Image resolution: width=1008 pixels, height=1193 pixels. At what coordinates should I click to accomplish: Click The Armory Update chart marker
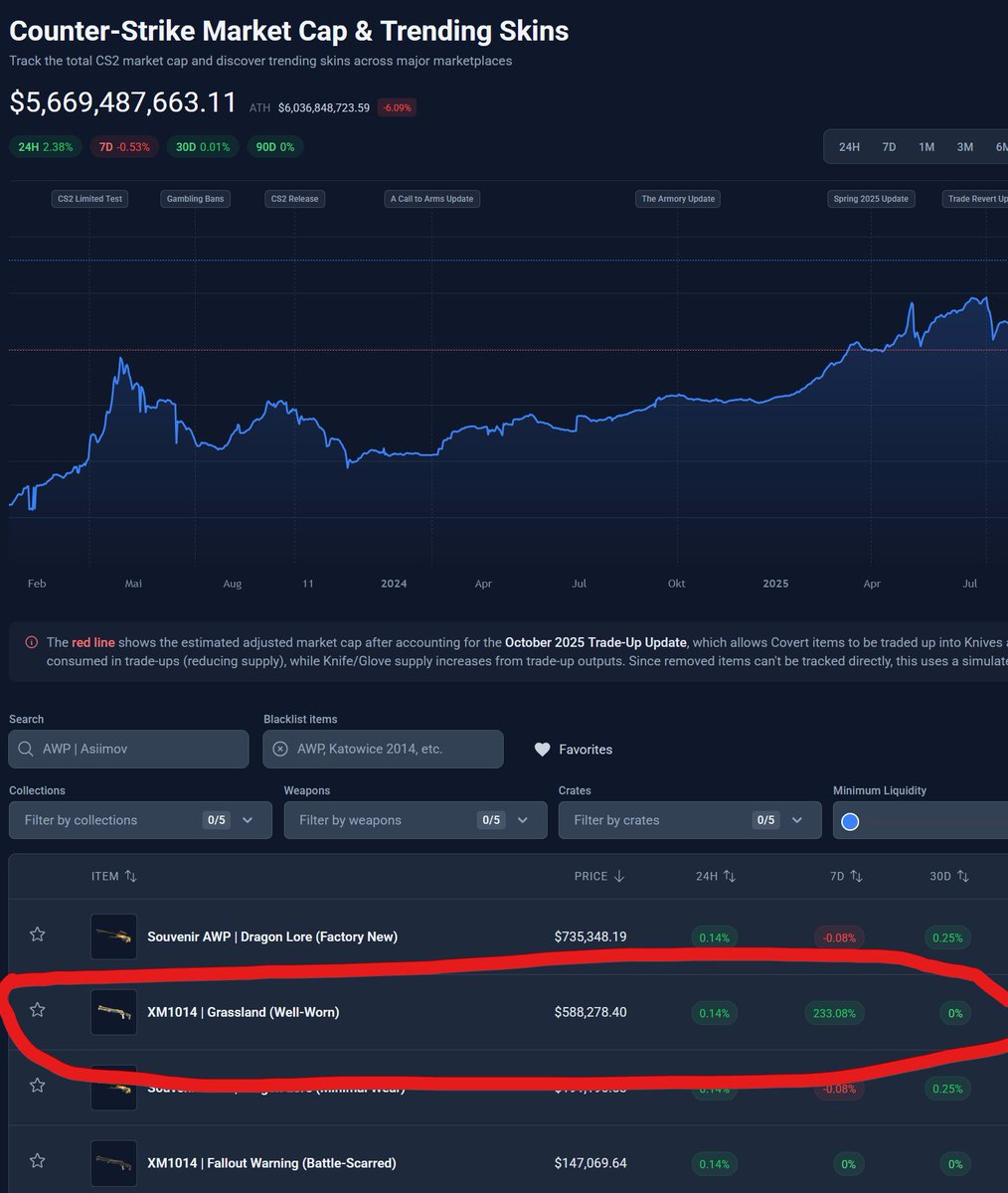678,199
